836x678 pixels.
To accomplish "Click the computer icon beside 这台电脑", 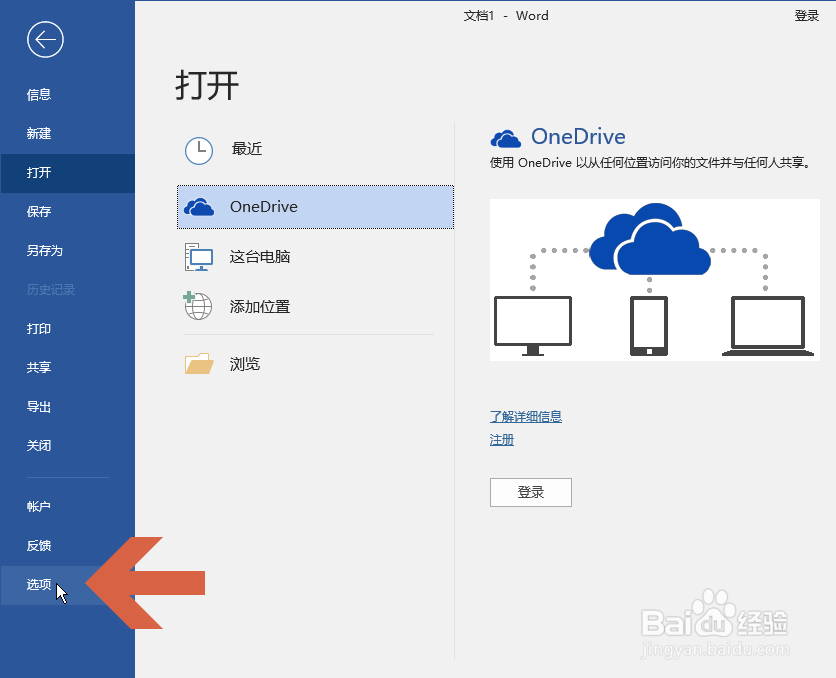I will coord(199,257).
